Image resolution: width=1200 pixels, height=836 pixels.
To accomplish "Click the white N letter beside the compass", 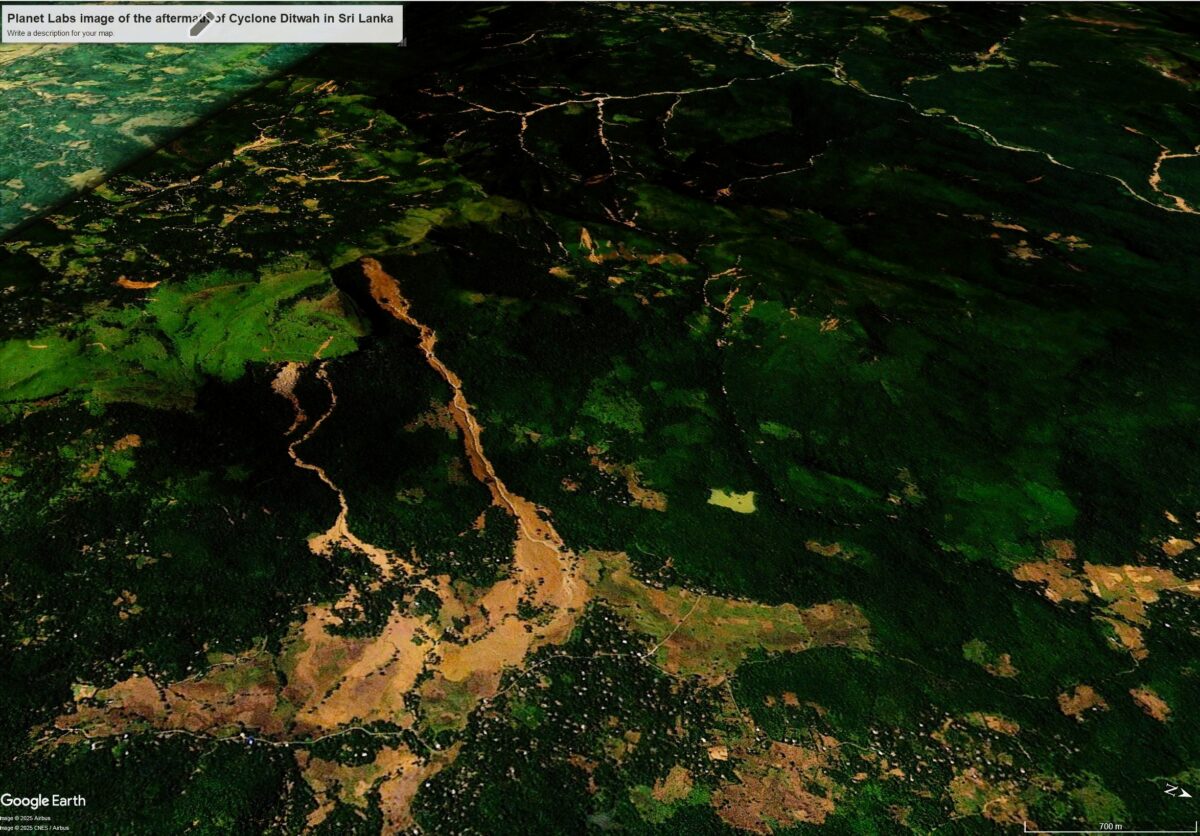I will click(1171, 789).
